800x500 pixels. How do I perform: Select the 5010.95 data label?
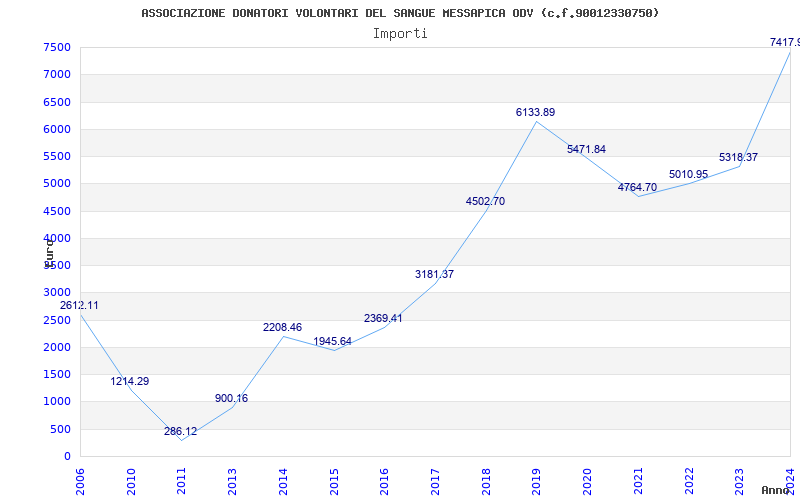coord(688,174)
